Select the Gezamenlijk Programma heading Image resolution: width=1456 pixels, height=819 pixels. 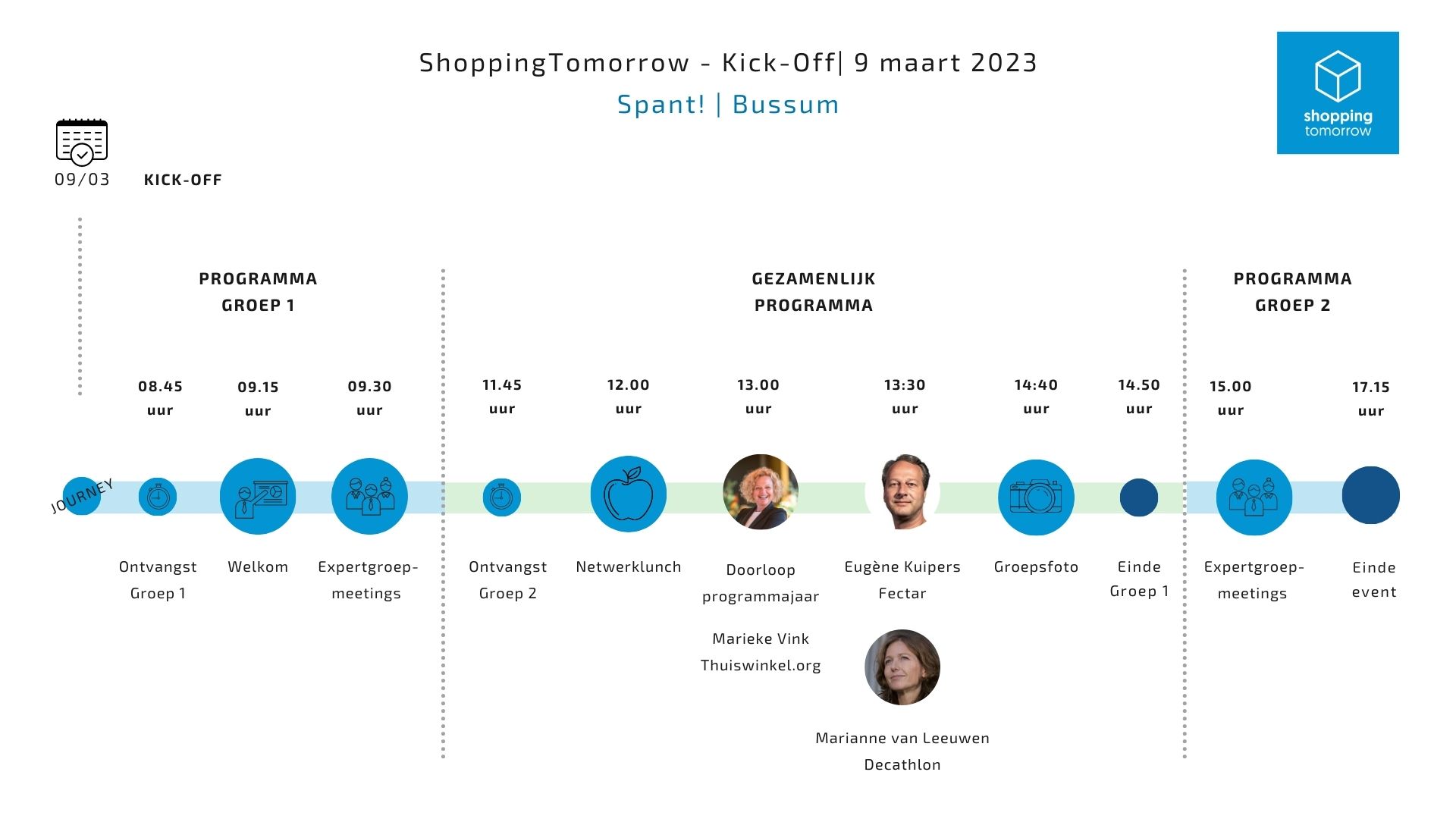click(814, 292)
